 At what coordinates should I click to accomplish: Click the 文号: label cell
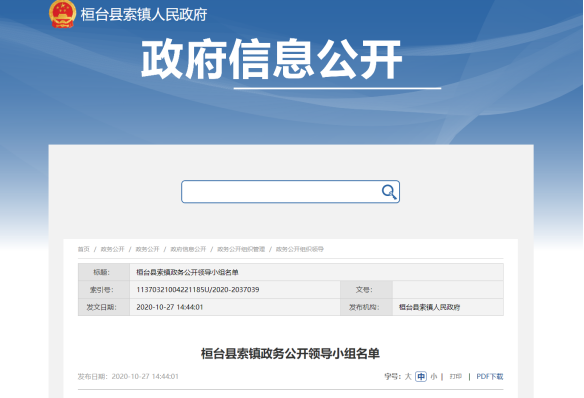366,290
